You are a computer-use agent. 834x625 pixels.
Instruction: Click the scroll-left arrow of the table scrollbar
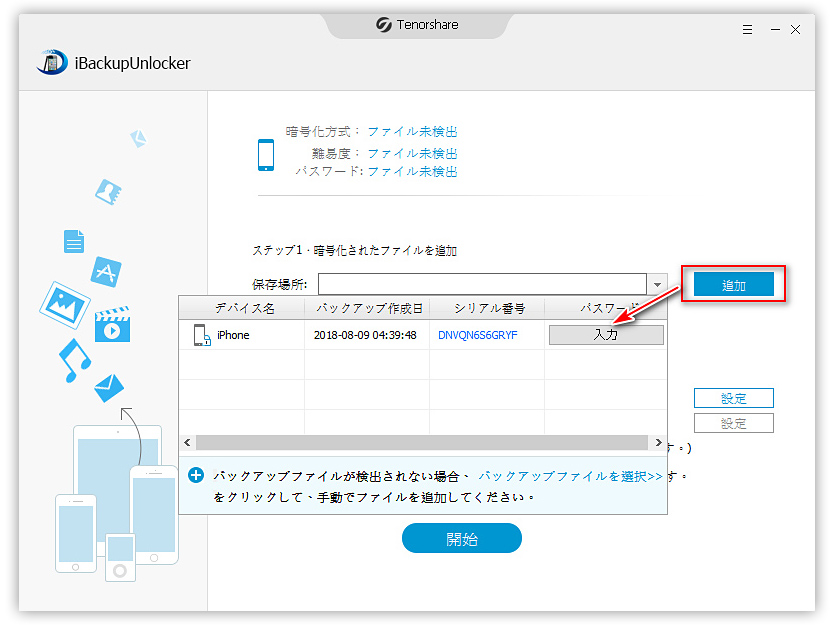187,443
